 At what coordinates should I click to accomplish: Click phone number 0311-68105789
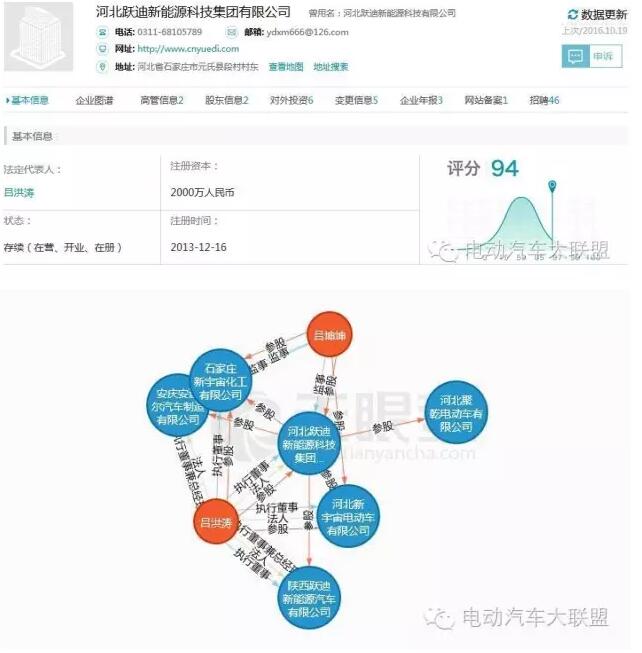[x=169, y=32]
